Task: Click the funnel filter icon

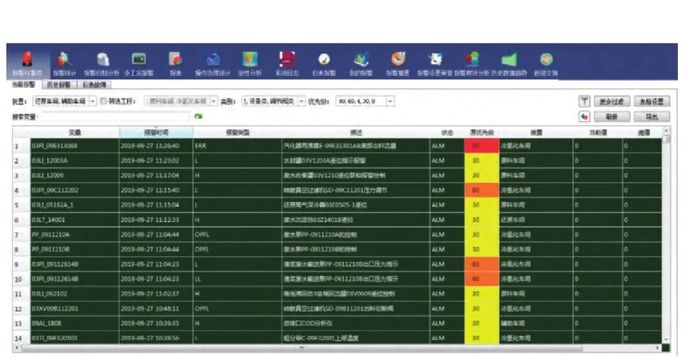Action: click(584, 102)
